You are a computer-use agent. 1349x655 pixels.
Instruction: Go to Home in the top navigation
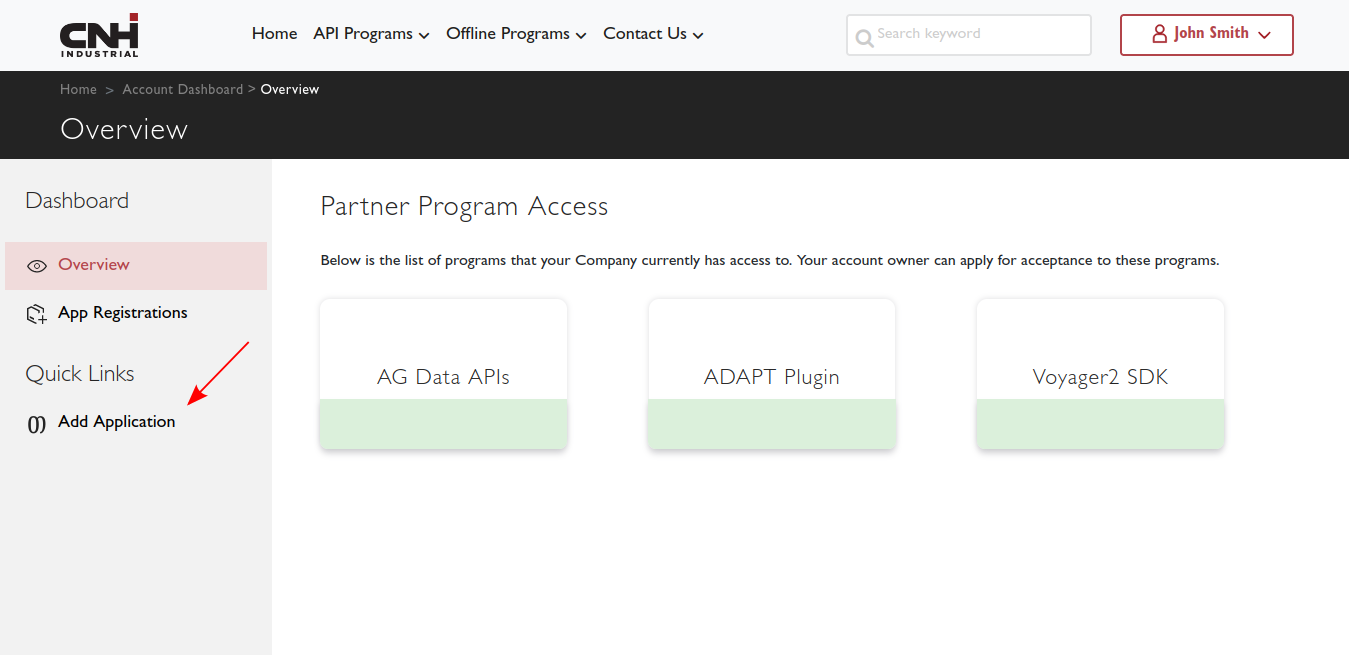pyautogui.click(x=274, y=33)
